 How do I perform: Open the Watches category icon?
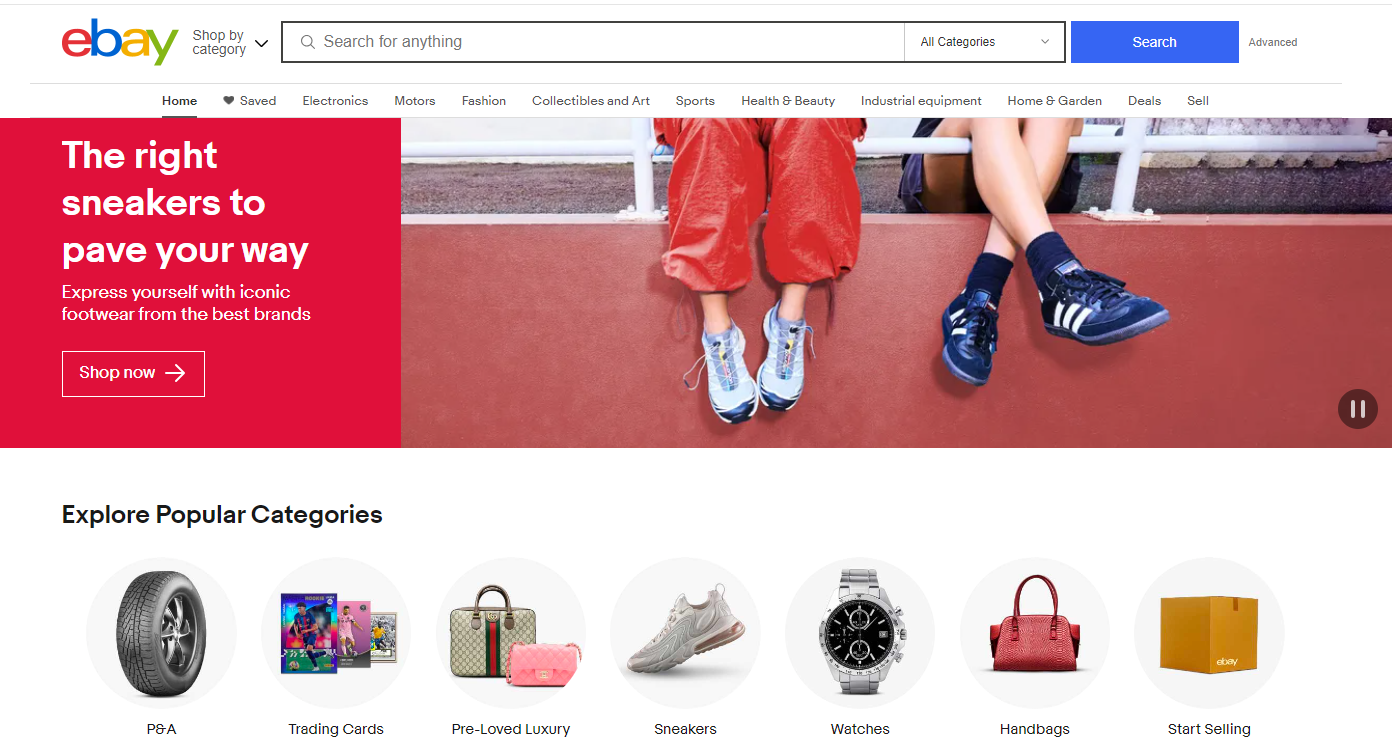coord(860,633)
